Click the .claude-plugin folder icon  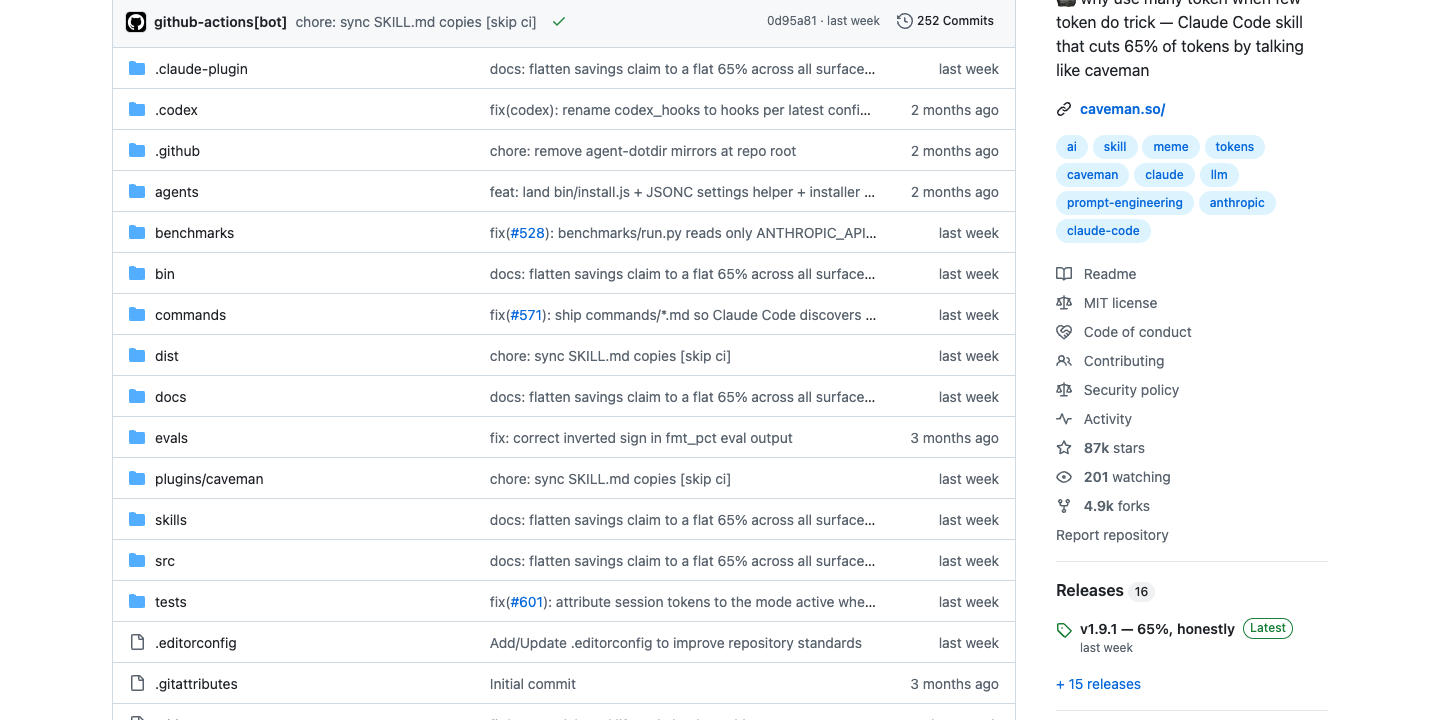137,69
